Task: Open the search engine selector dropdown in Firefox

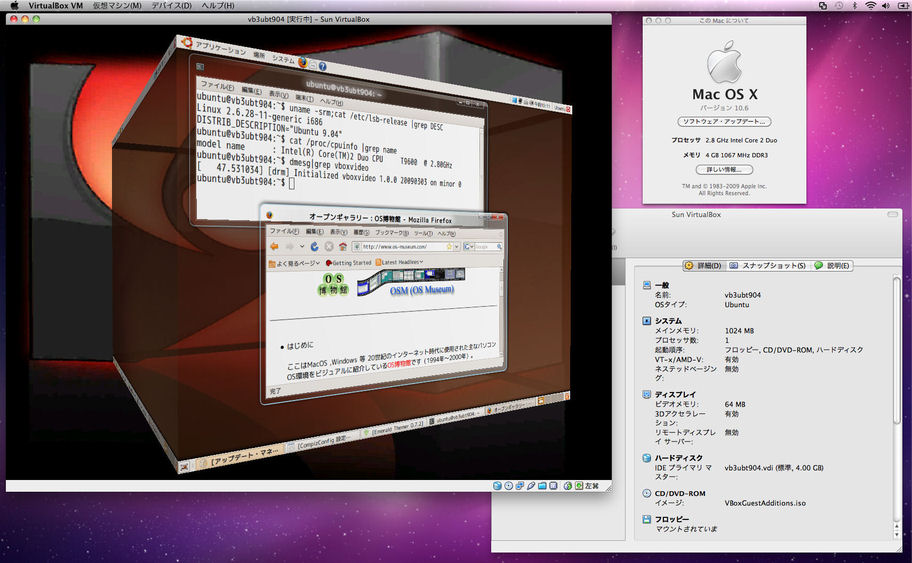Action: point(468,247)
